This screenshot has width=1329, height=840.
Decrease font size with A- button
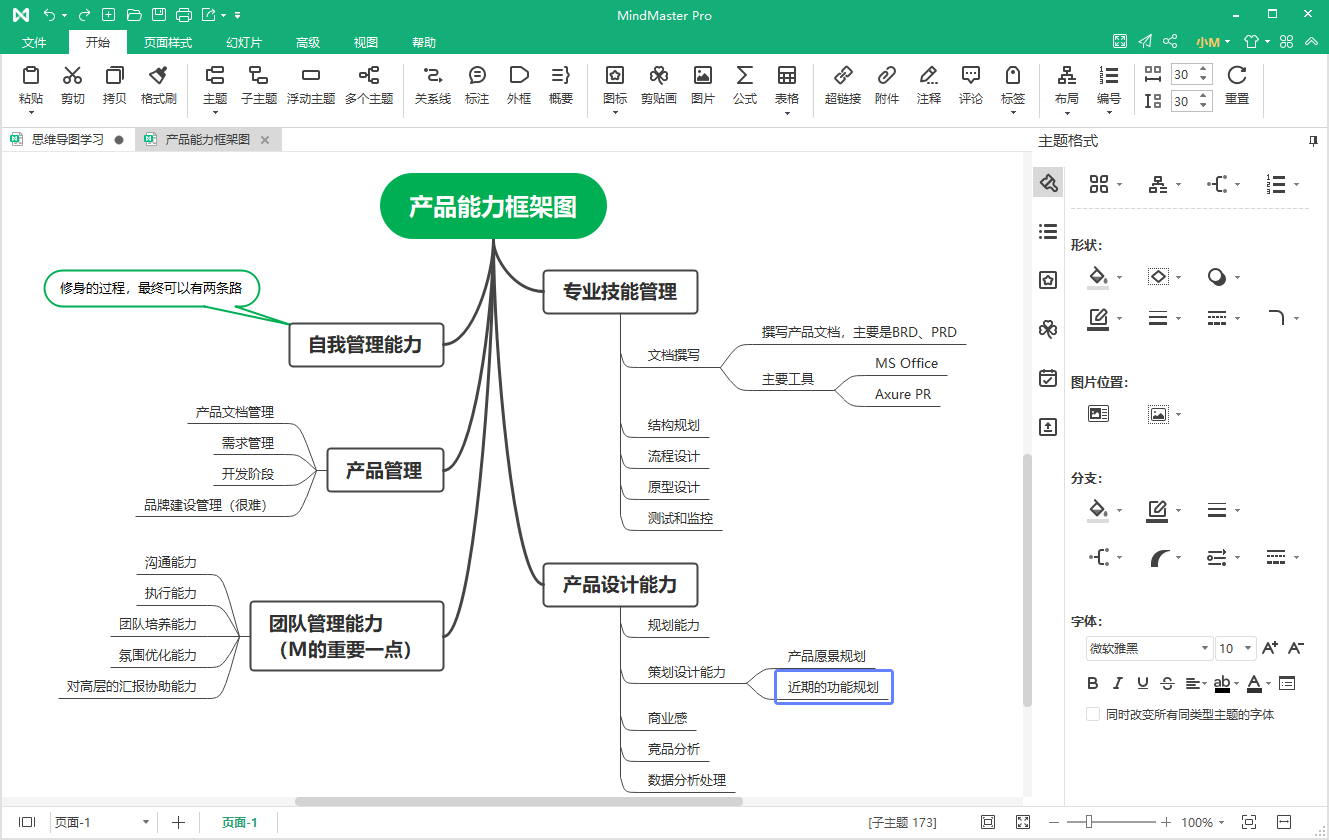click(x=1295, y=648)
